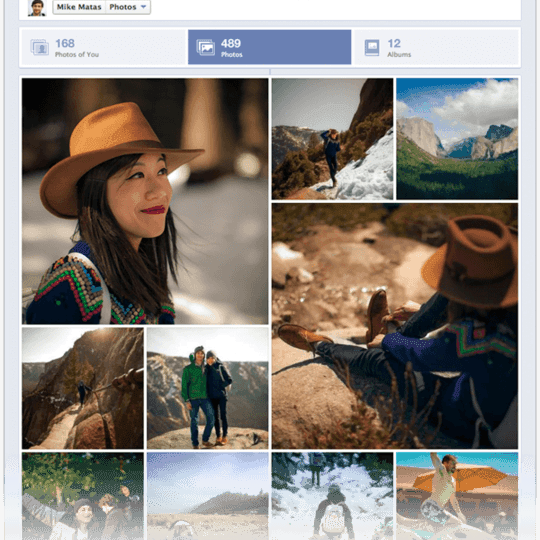540x540 pixels.
Task: Open hazy hill landscape photo
Action: coord(208,496)
